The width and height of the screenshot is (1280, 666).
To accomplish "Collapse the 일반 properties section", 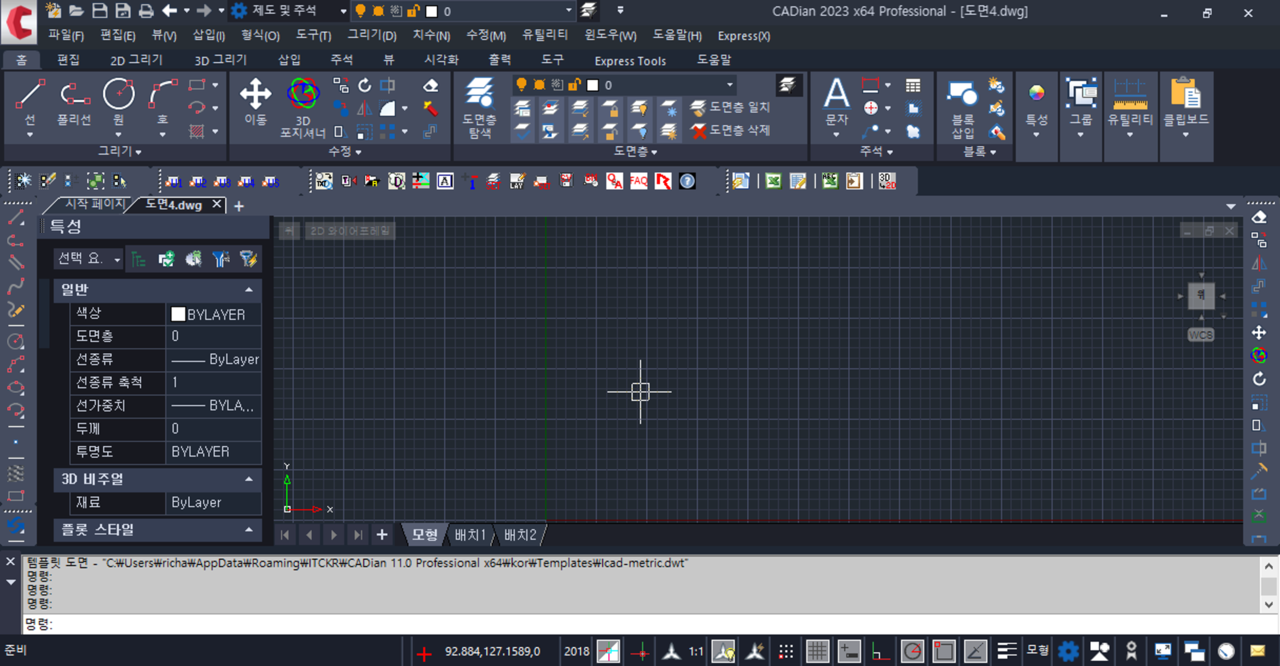I will click(x=248, y=289).
